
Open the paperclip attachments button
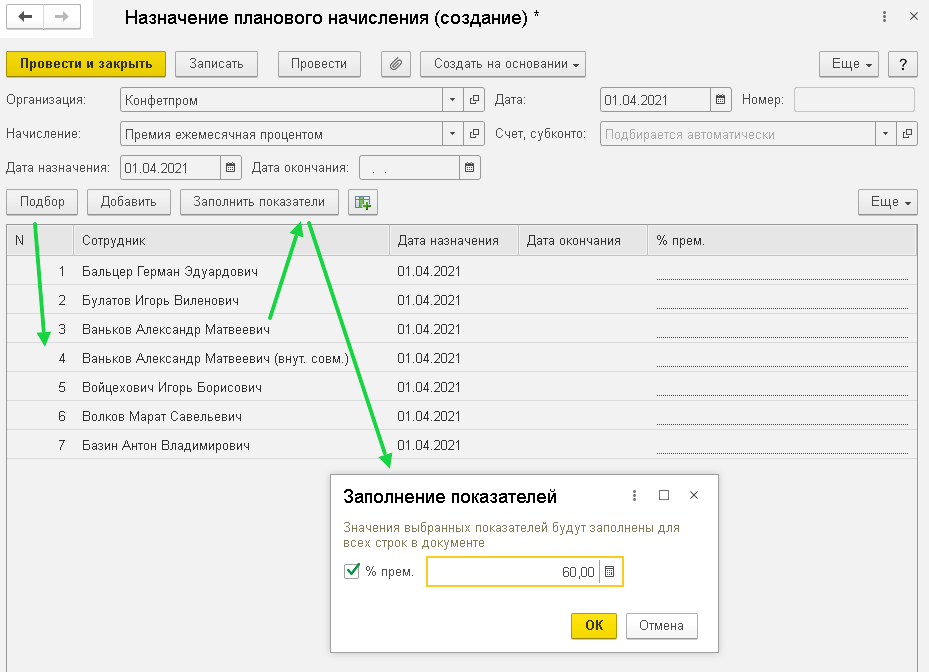(396, 64)
